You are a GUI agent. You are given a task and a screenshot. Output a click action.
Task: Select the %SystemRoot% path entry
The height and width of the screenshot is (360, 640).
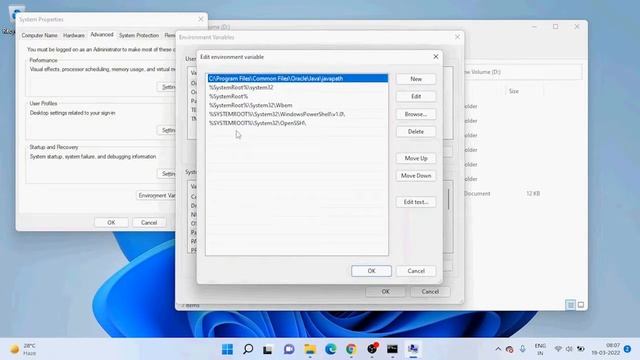click(298, 96)
